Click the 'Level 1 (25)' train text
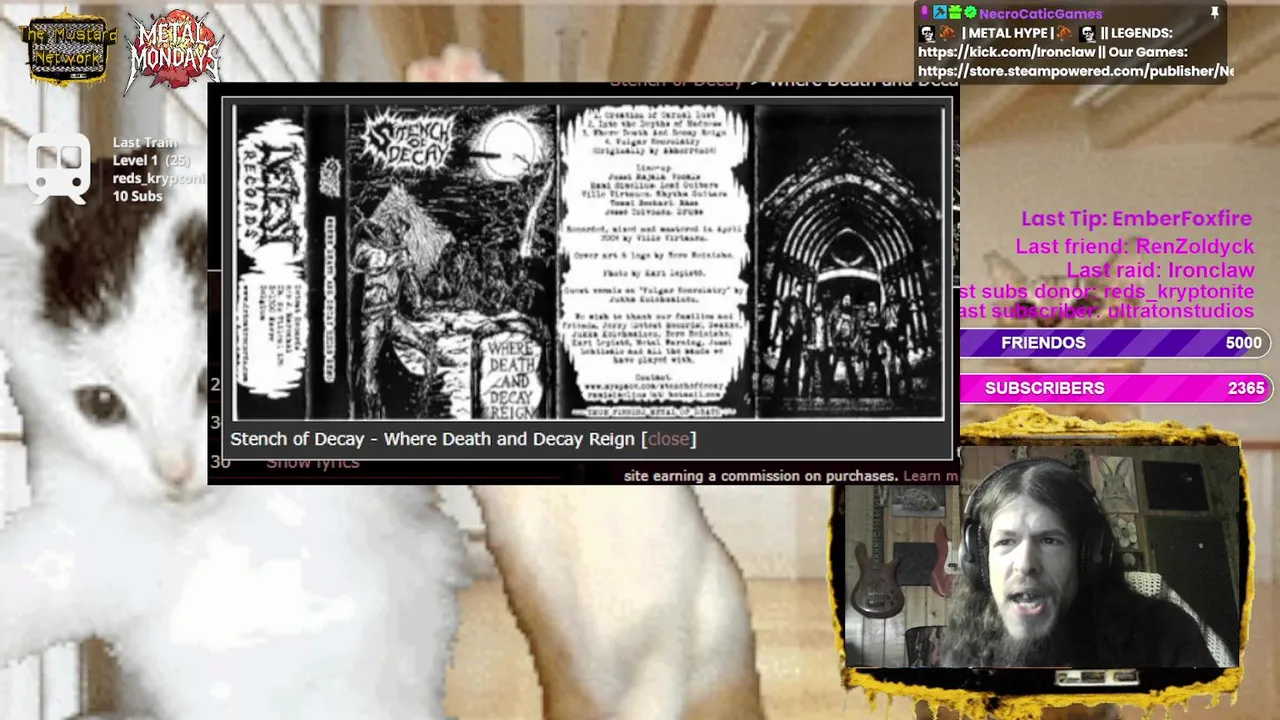This screenshot has width=1280, height=720. click(151, 160)
